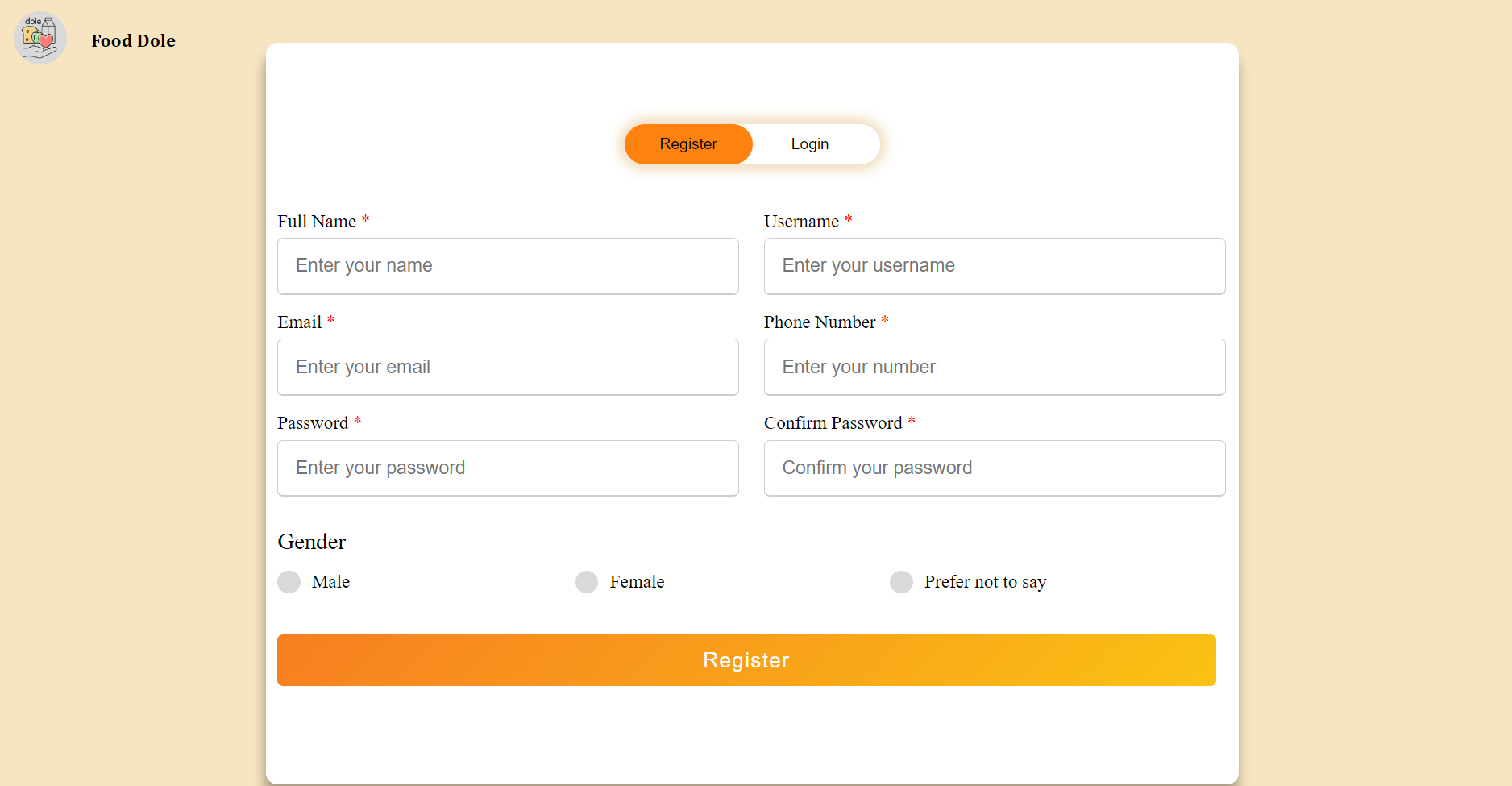Click the Food Dole logo icon

(40, 38)
